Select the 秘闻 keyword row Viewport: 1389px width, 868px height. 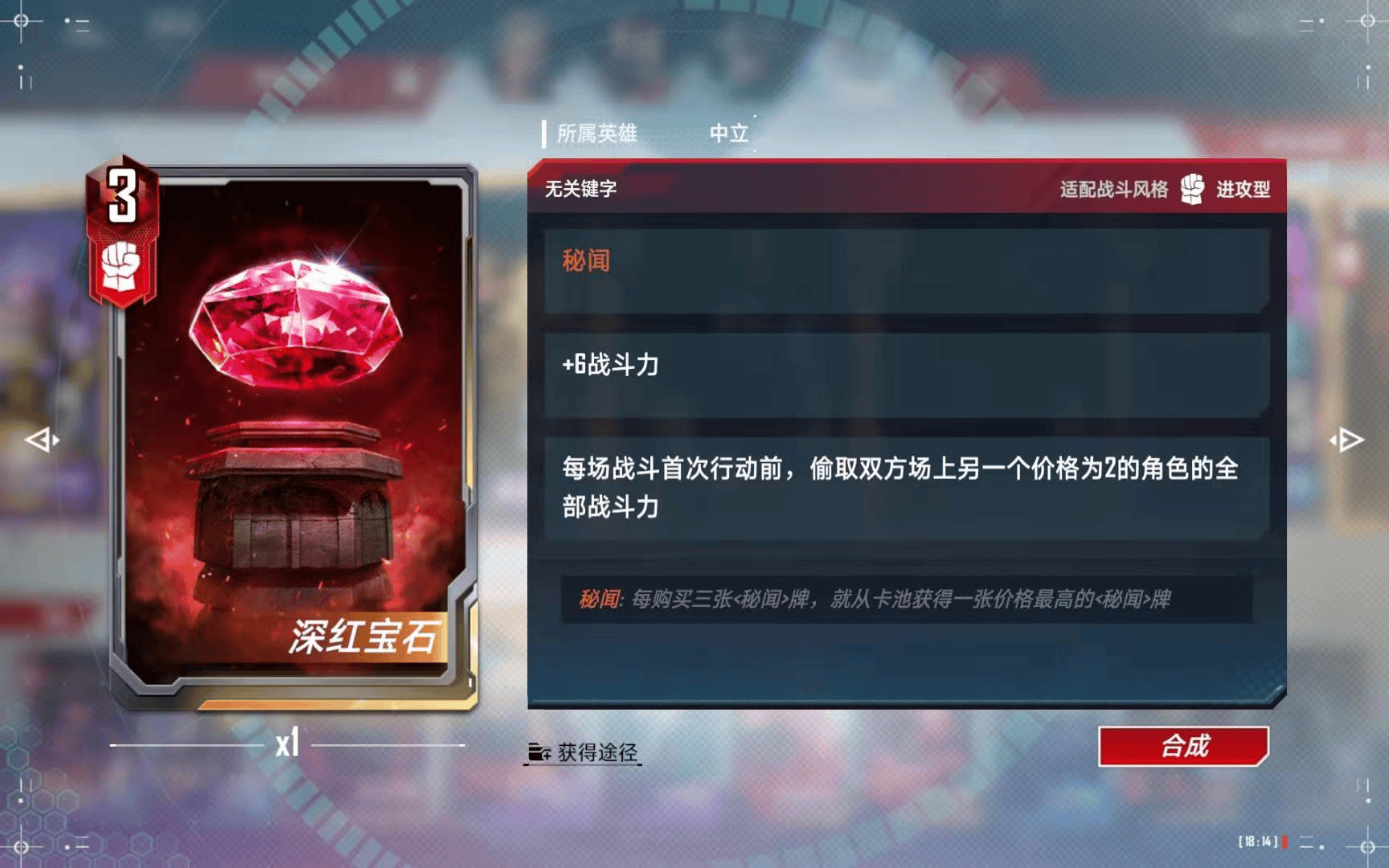pos(906,270)
